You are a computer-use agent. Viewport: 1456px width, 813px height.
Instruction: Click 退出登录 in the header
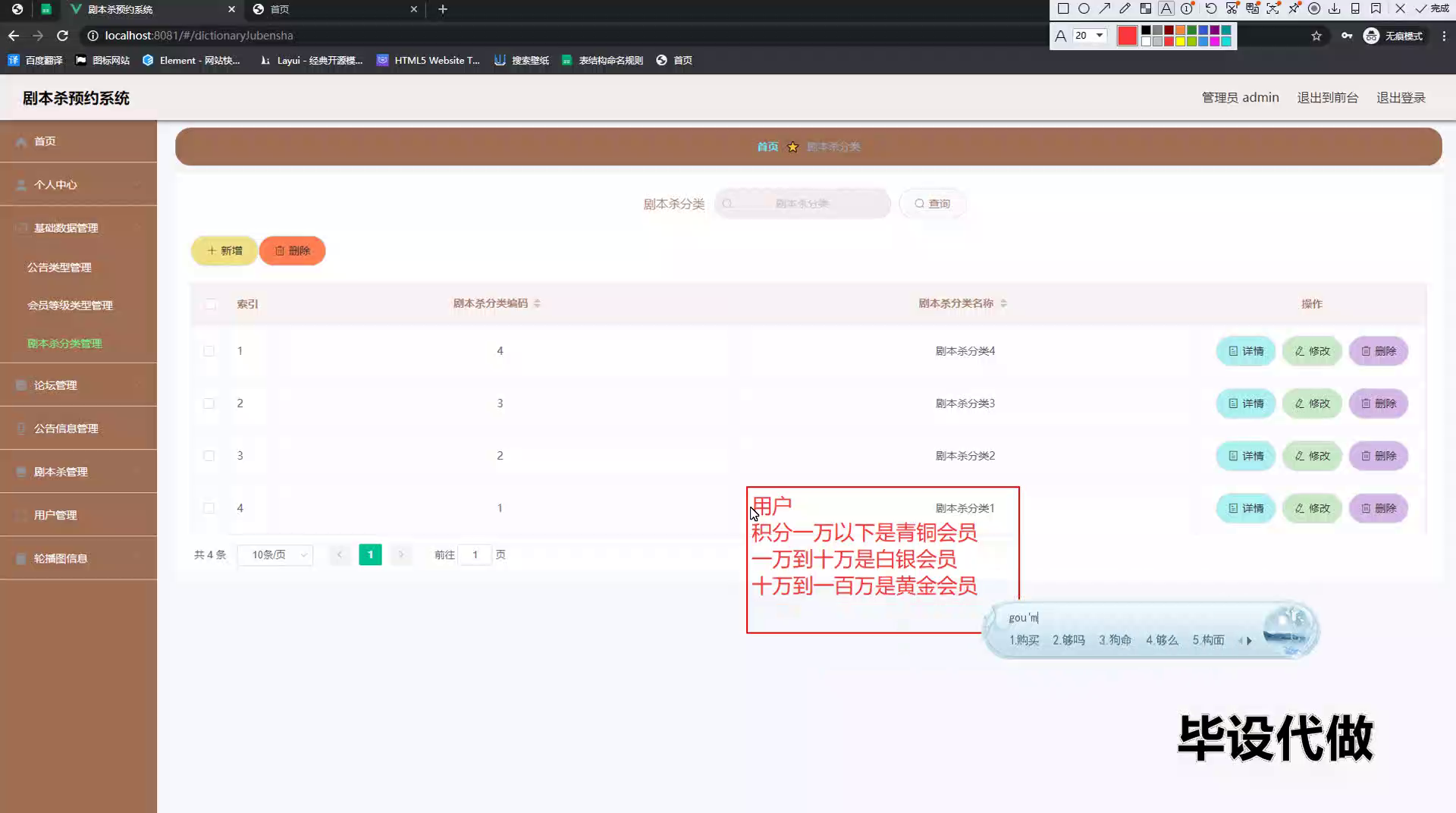1401,97
